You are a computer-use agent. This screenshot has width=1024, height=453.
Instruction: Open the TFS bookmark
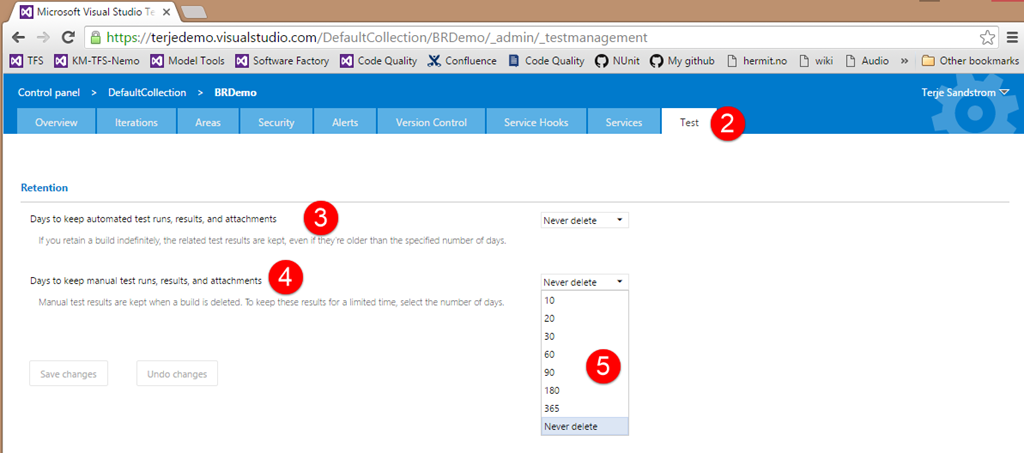point(27,61)
